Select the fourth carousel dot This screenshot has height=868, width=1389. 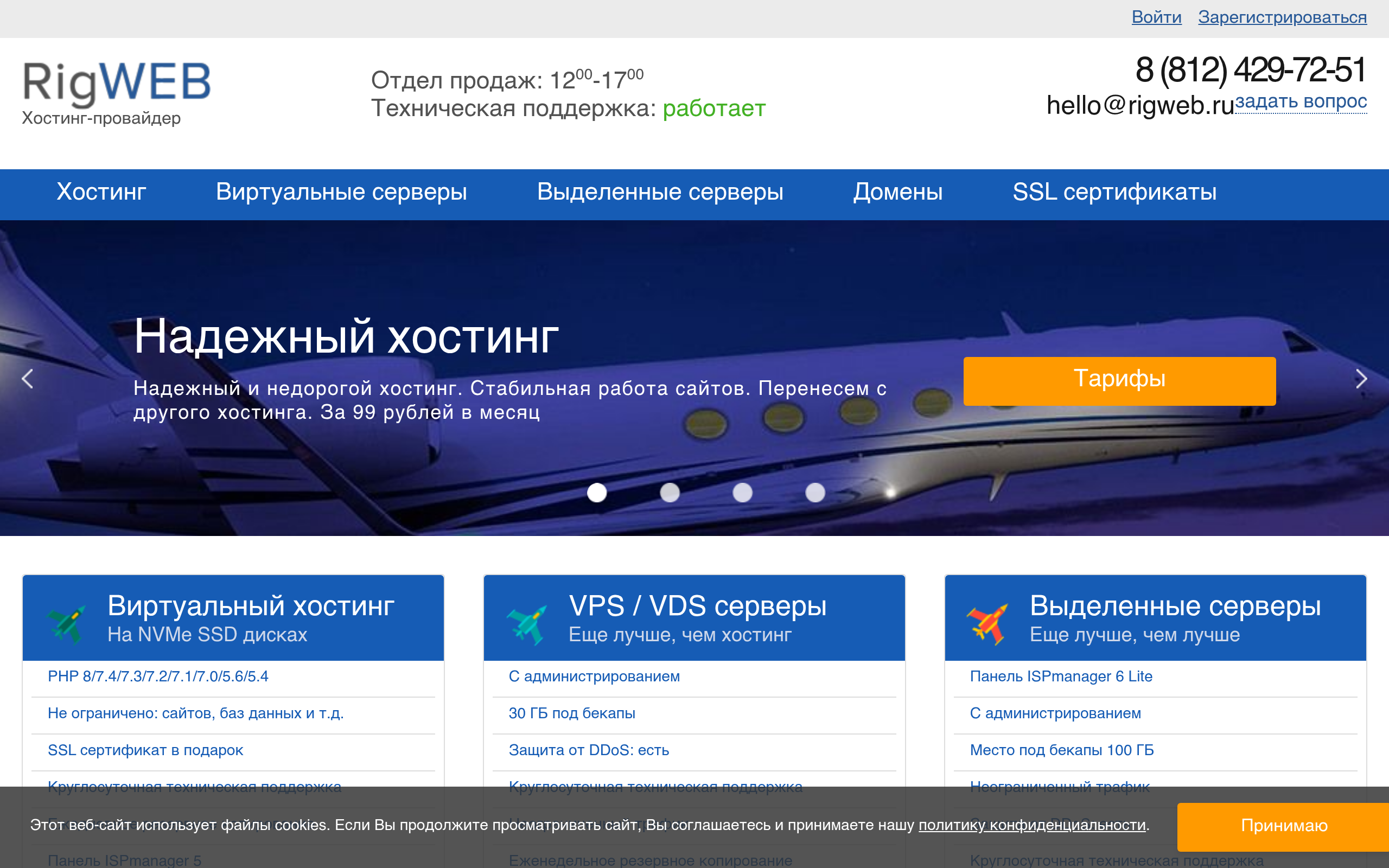click(815, 493)
